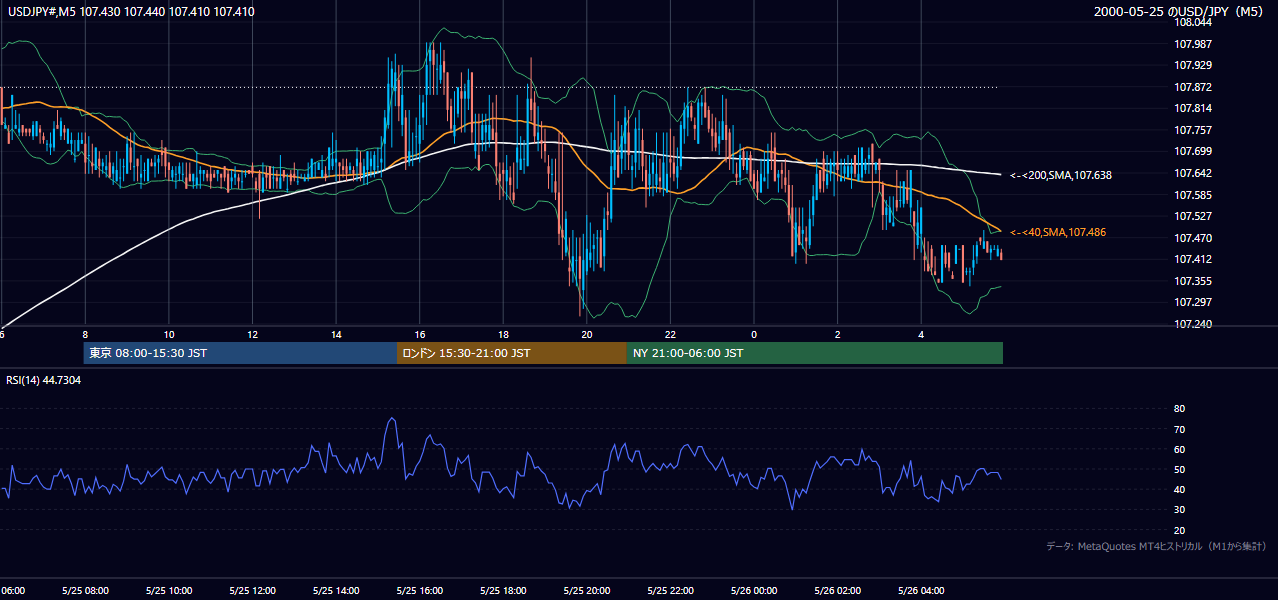Image resolution: width=1278 pixels, height=600 pixels.
Task: Select the London 15:30-21:00 JST session bar
Action: (512, 353)
